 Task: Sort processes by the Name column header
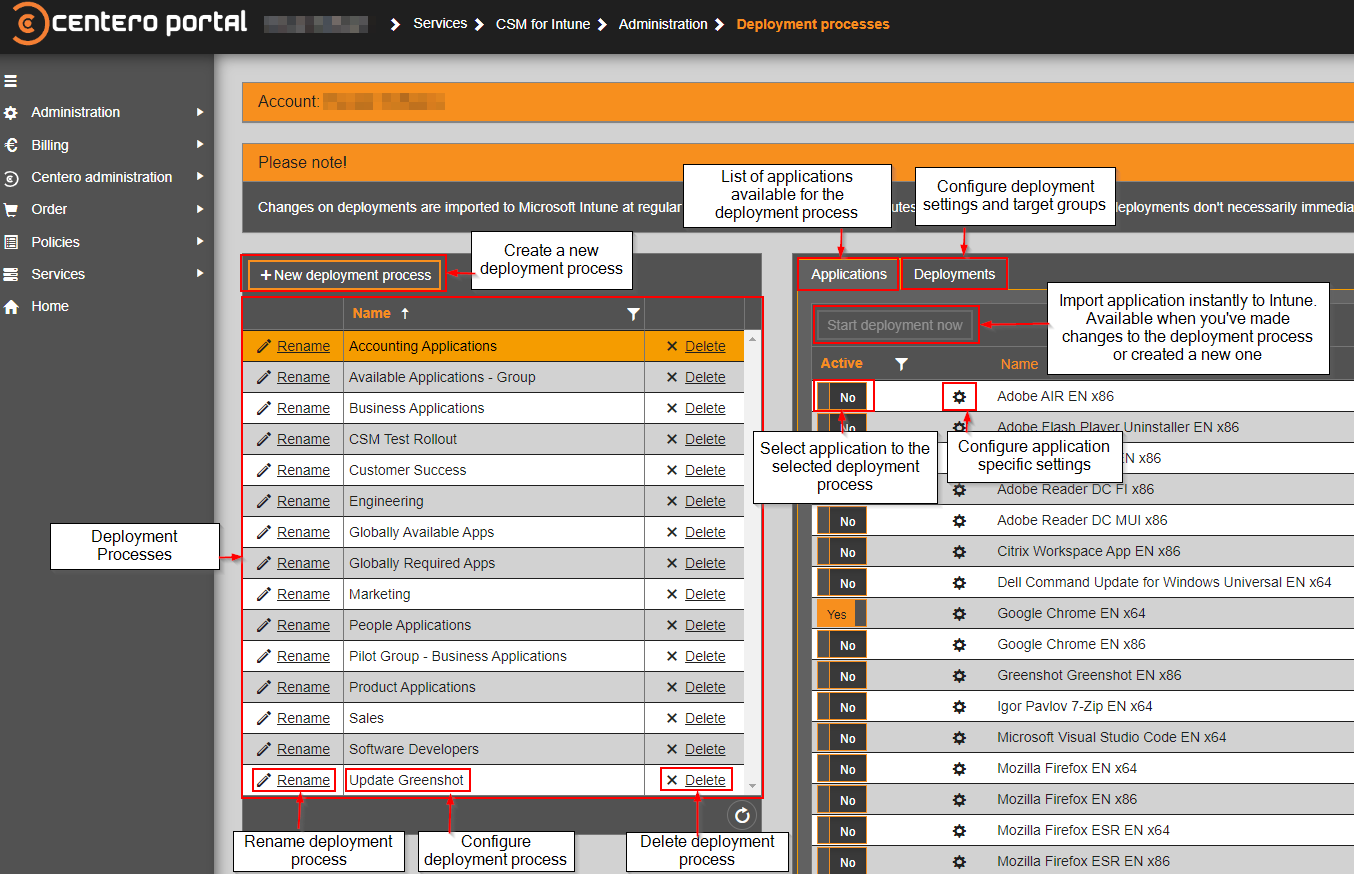371,313
